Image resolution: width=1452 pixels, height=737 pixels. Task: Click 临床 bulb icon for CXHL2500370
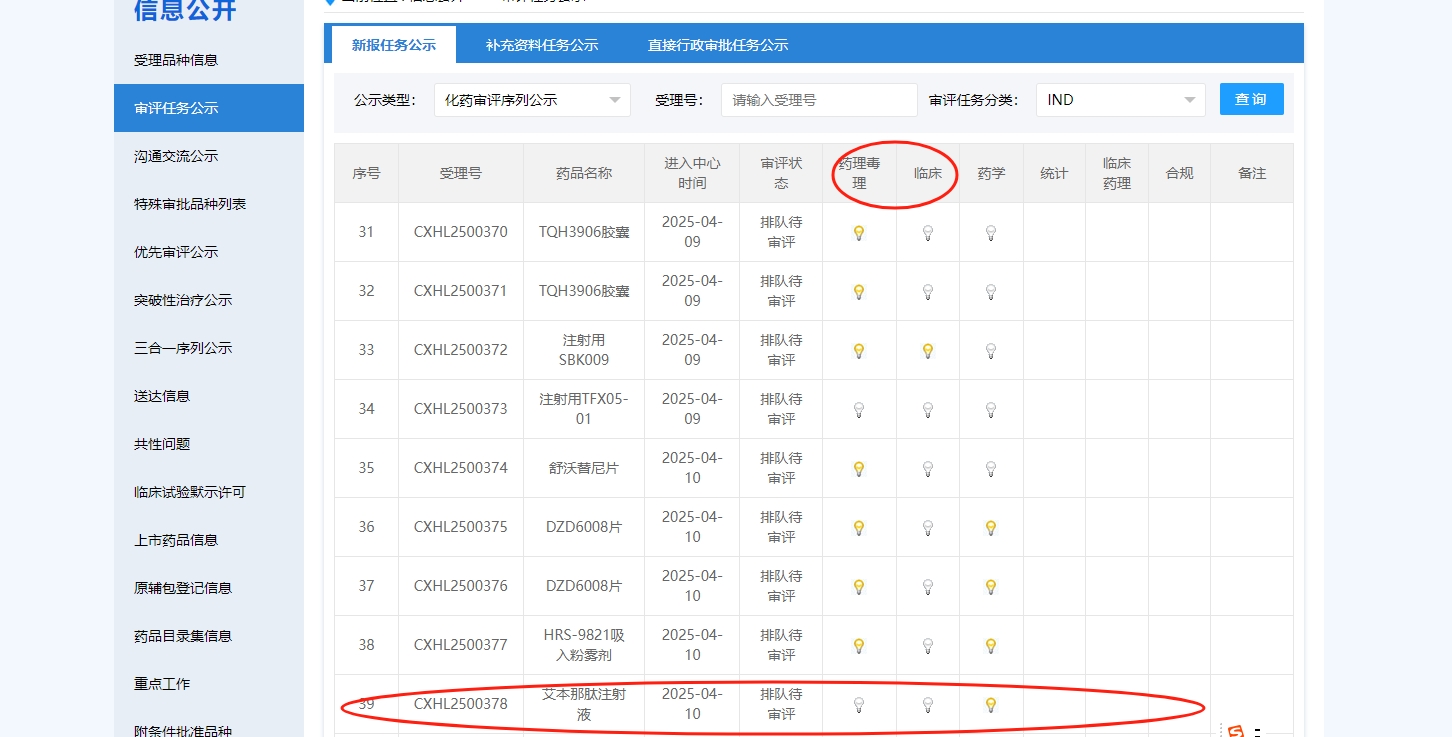click(927, 233)
